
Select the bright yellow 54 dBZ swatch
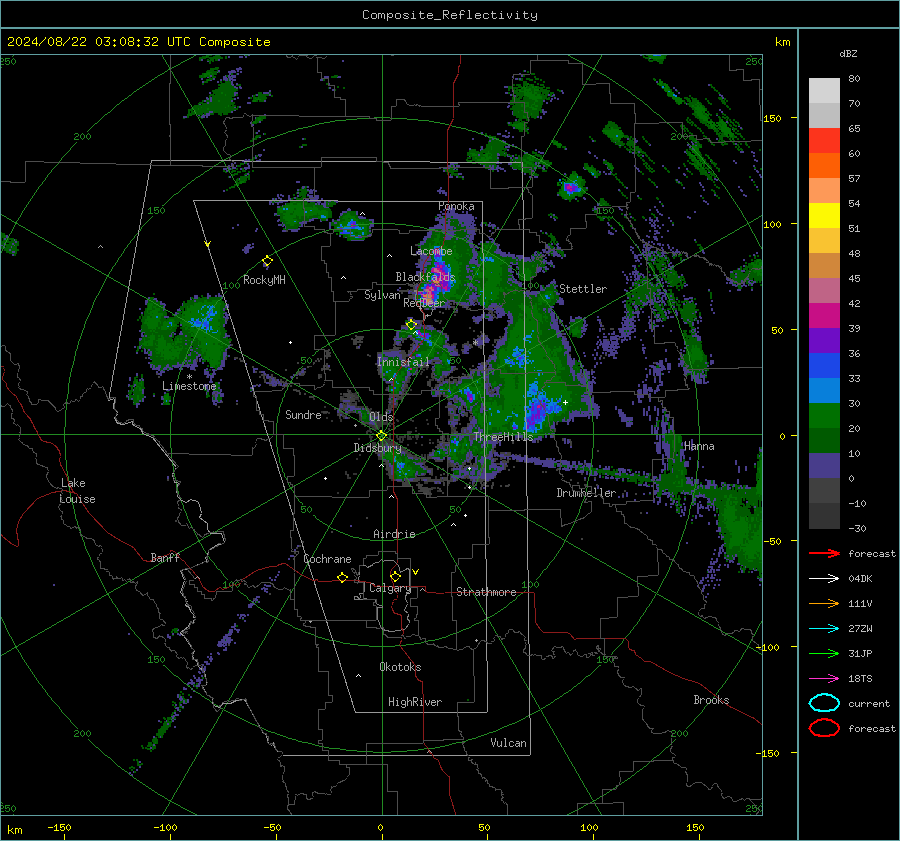(x=824, y=216)
